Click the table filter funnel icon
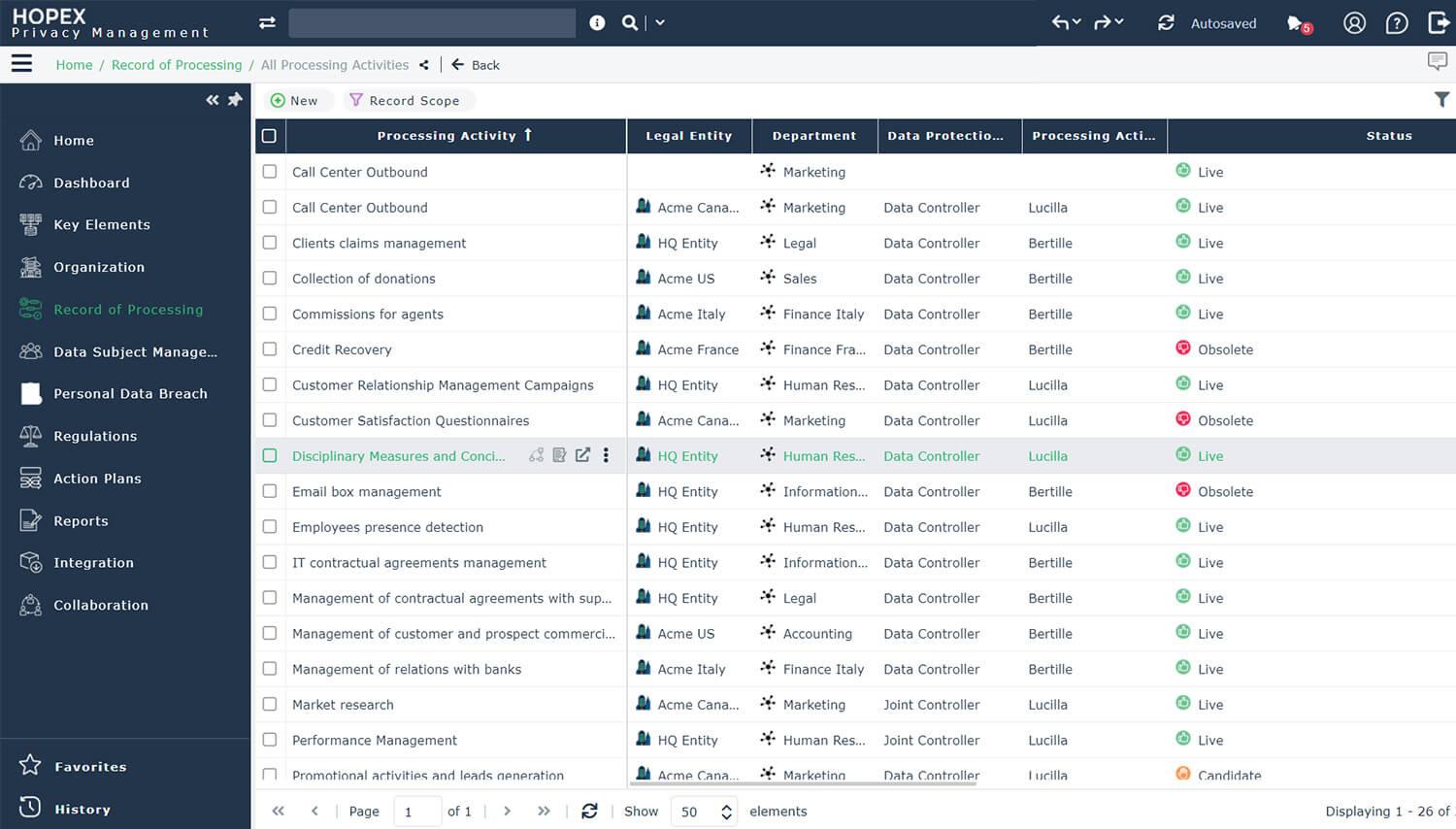1456x829 pixels. point(1441,99)
